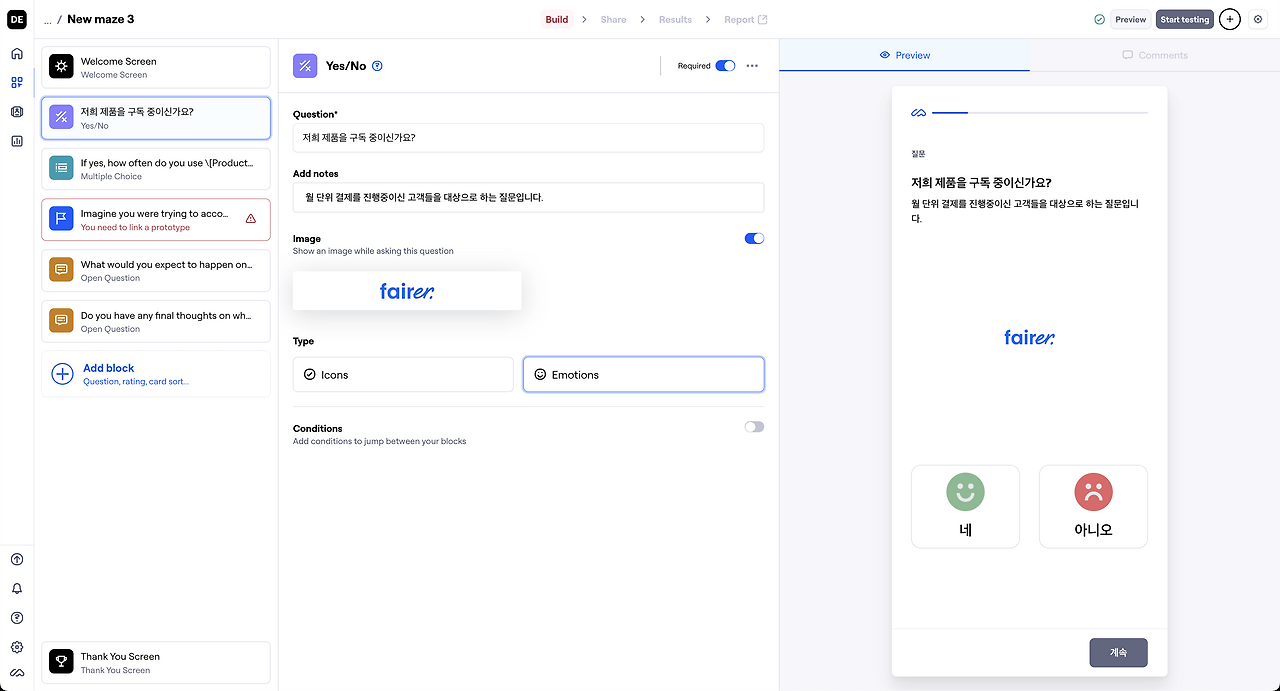This screenshot has height=691, width=1280.
Task: Click the Welcome Screen block icon
Action: pyautogui.click(x=61, y=67)
